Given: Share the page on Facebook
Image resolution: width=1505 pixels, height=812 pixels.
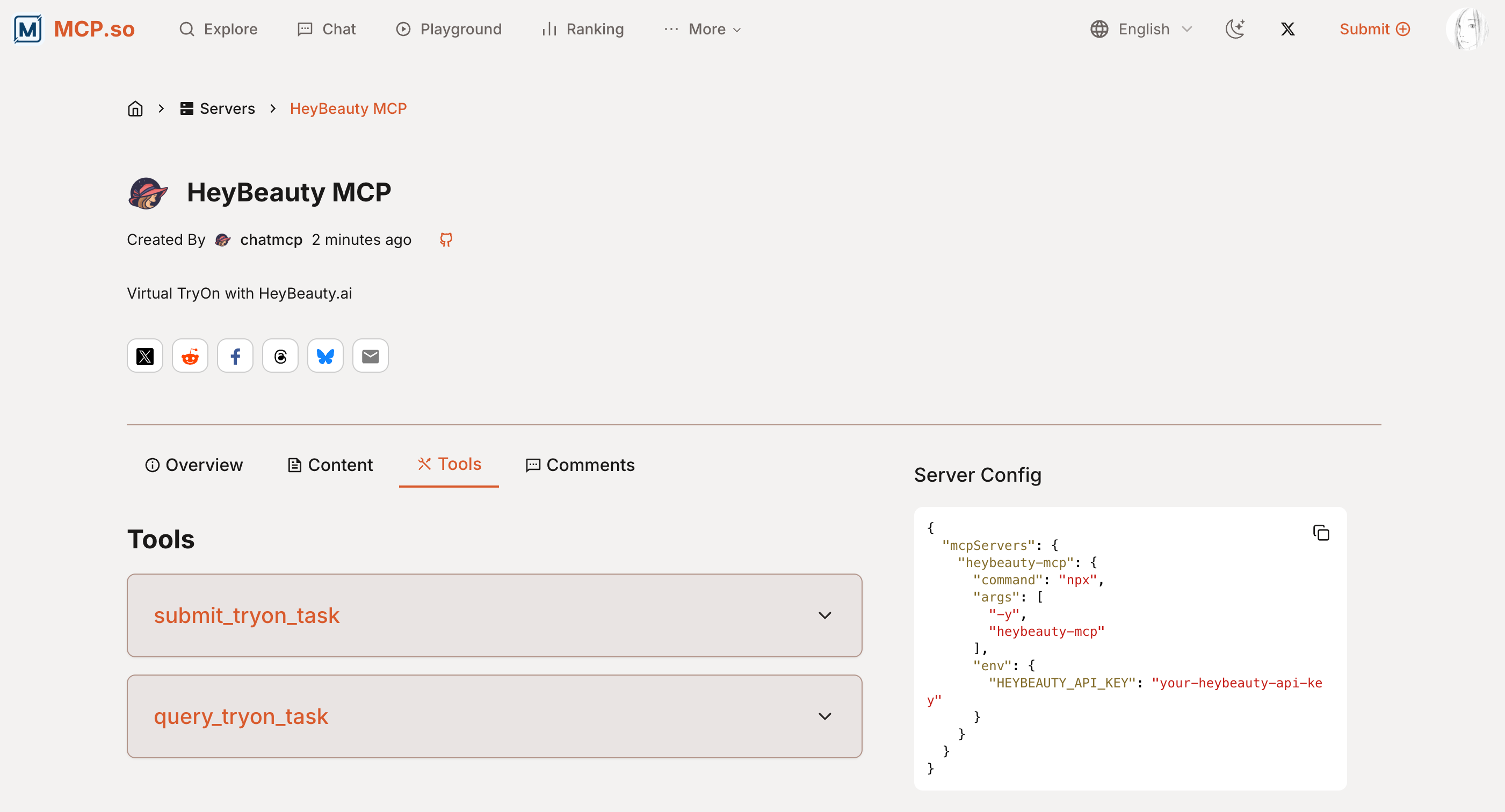Looking at the screenshot, I should pyautogui.click(x=235, y=356).
